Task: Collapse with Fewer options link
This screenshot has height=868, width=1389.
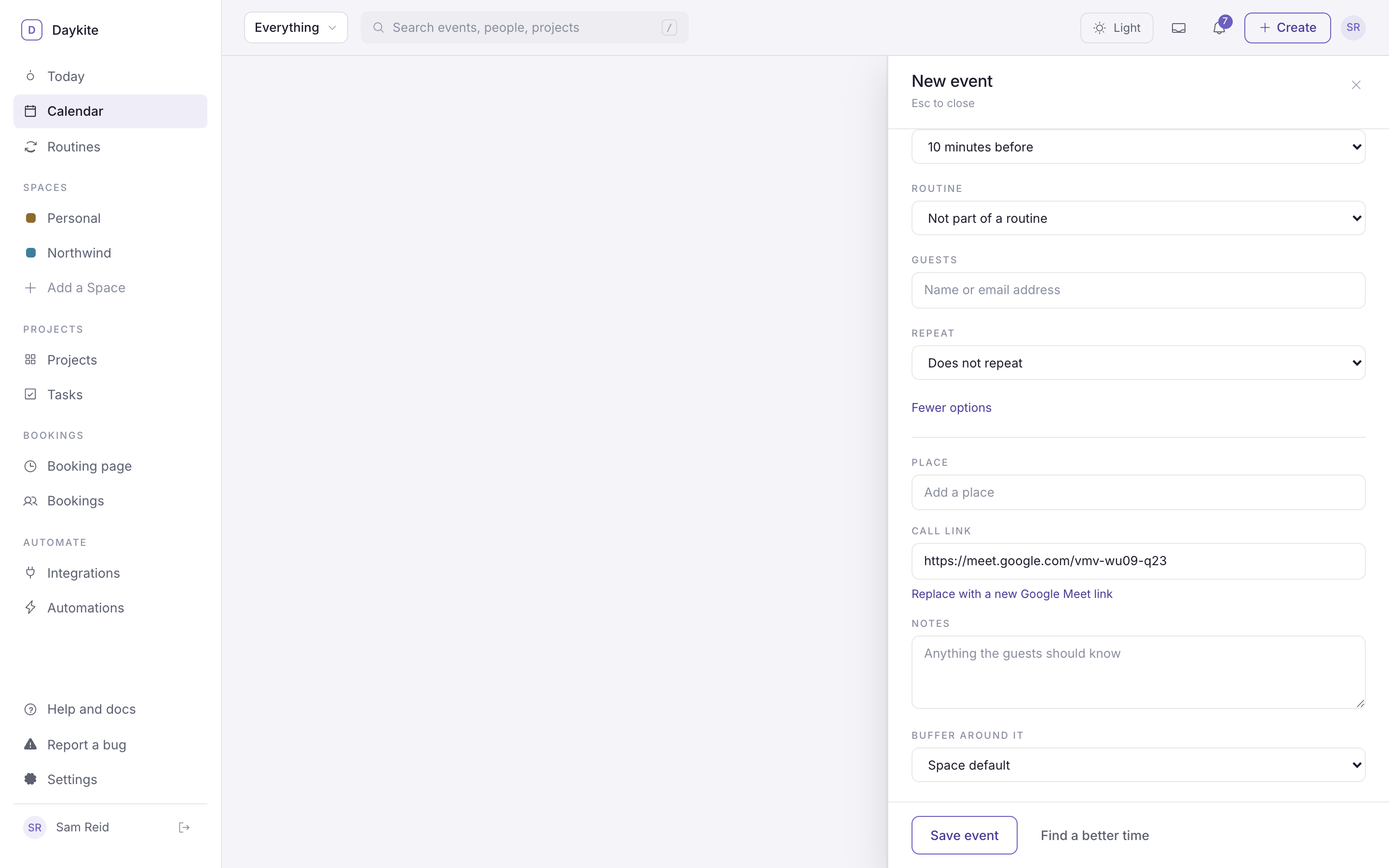Action: coord(951,407)
